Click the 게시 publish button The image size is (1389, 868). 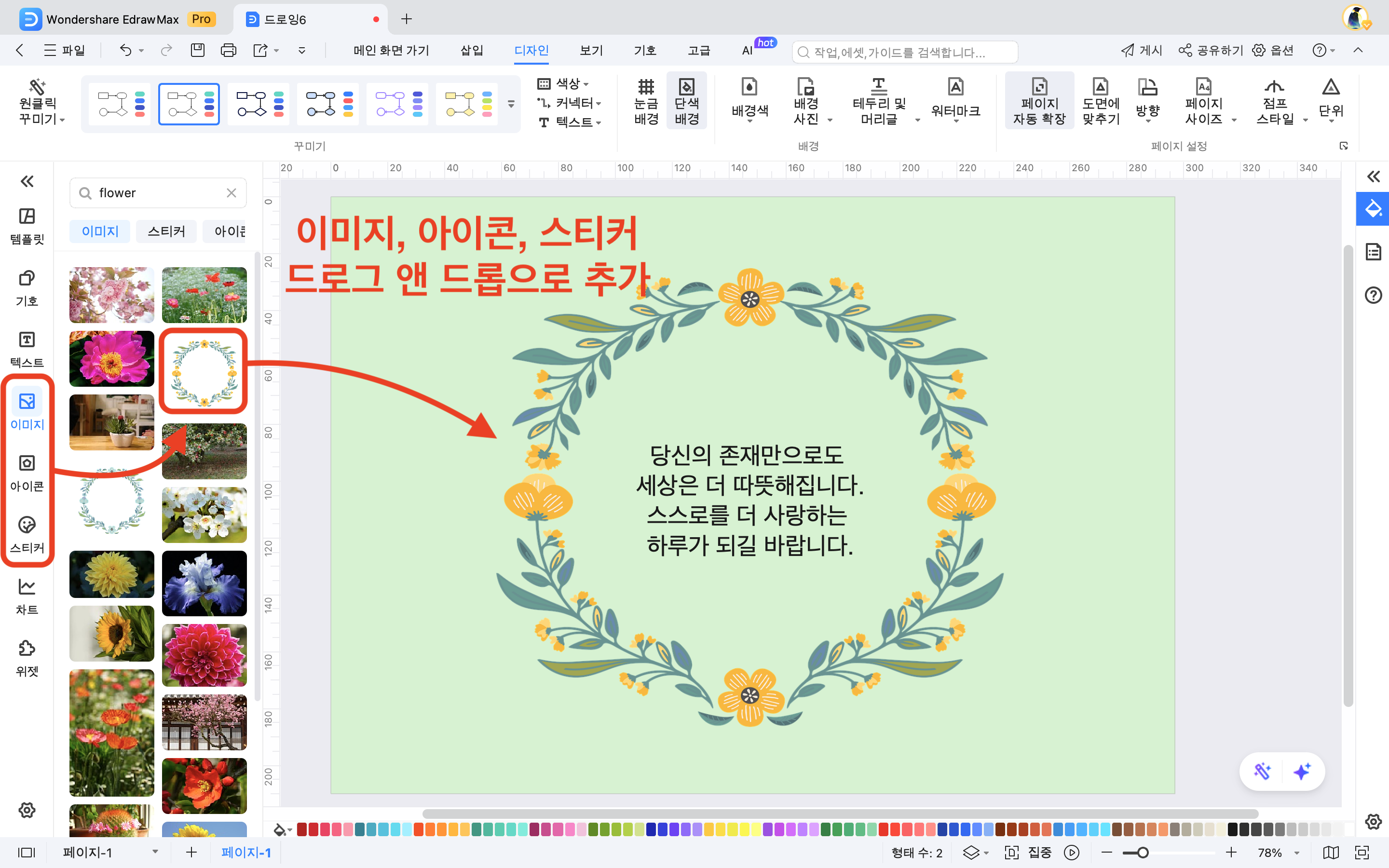coord(1141,51)
